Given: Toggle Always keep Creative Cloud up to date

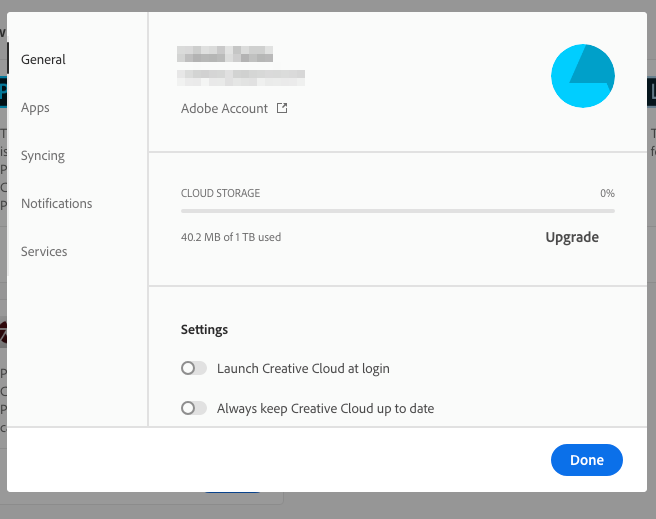Looking at the screenshot, I should [x=193, y=408].
